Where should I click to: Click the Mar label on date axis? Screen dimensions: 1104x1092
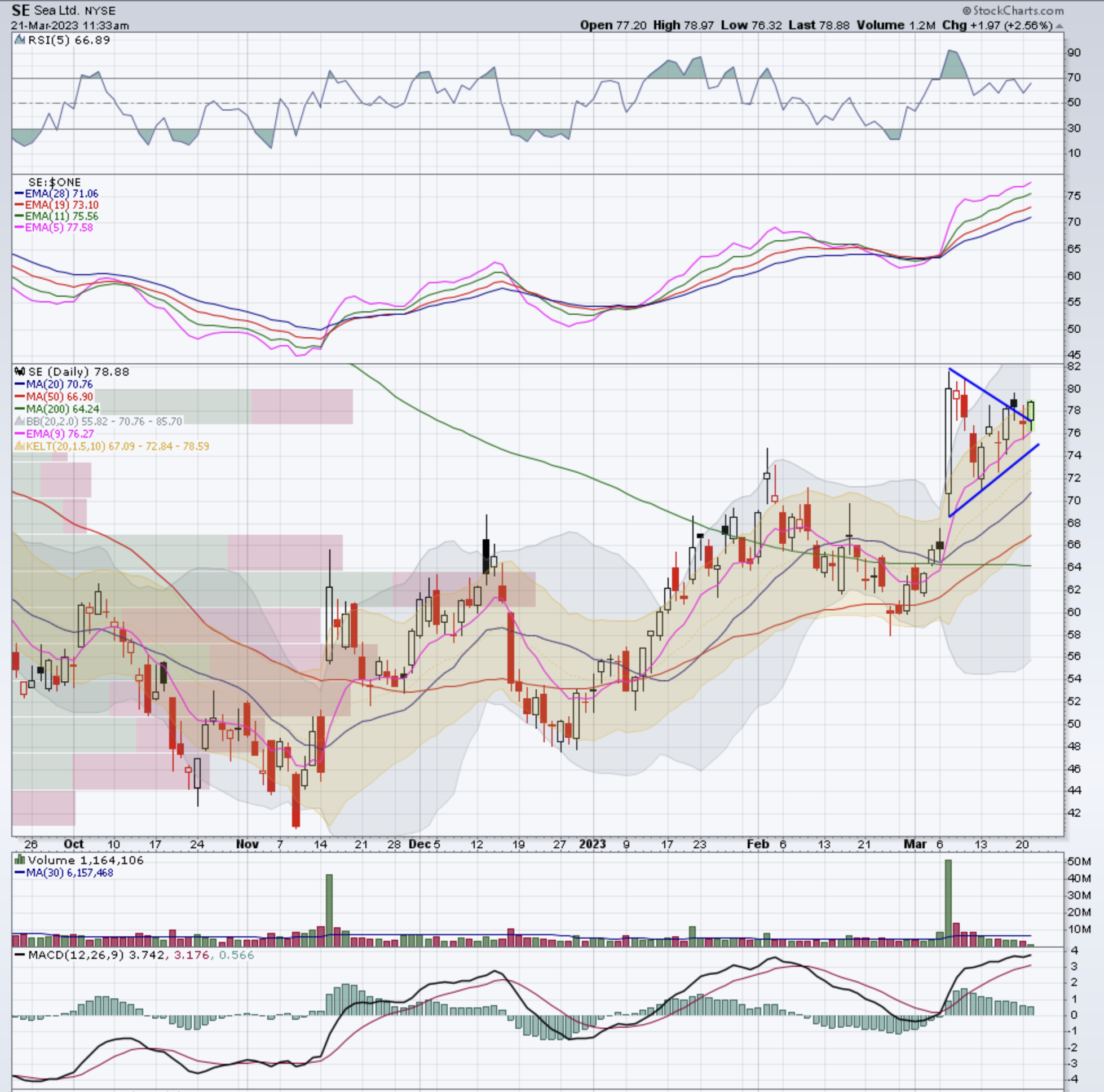[x=915, y=844]
